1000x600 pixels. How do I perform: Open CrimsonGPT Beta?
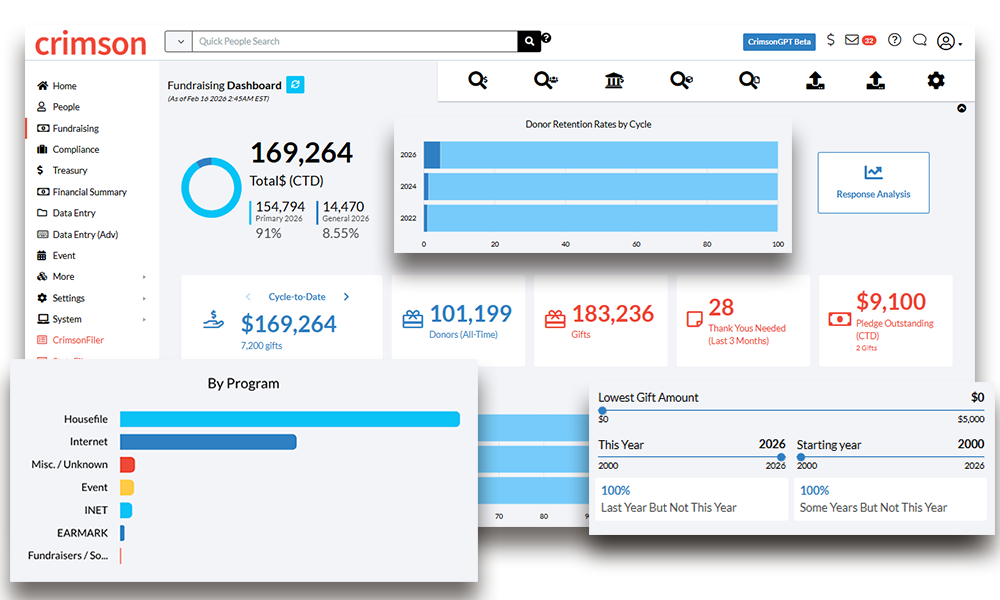(779, 41)
